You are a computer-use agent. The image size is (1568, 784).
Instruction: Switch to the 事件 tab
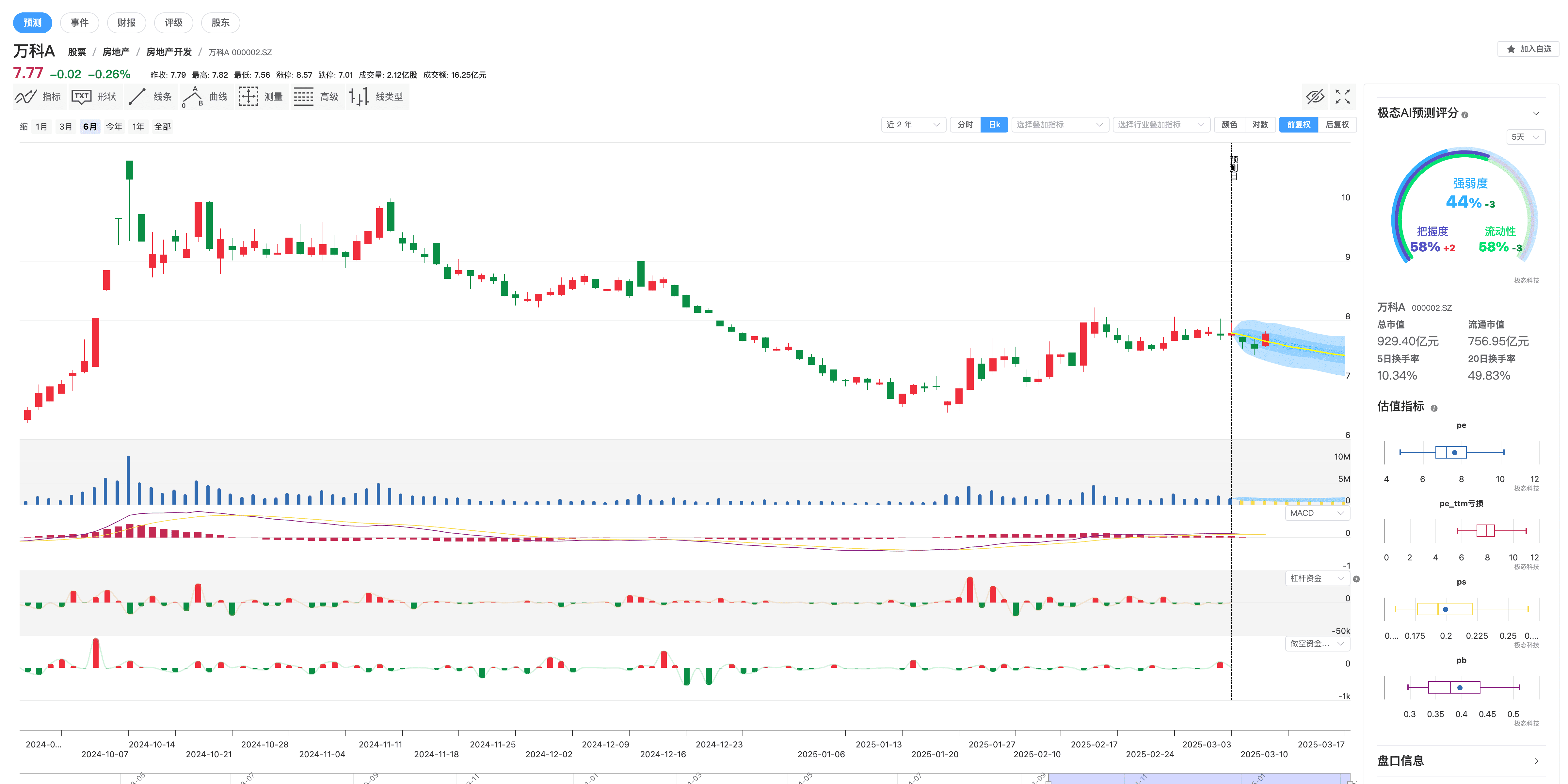click(x=80, y=23)
